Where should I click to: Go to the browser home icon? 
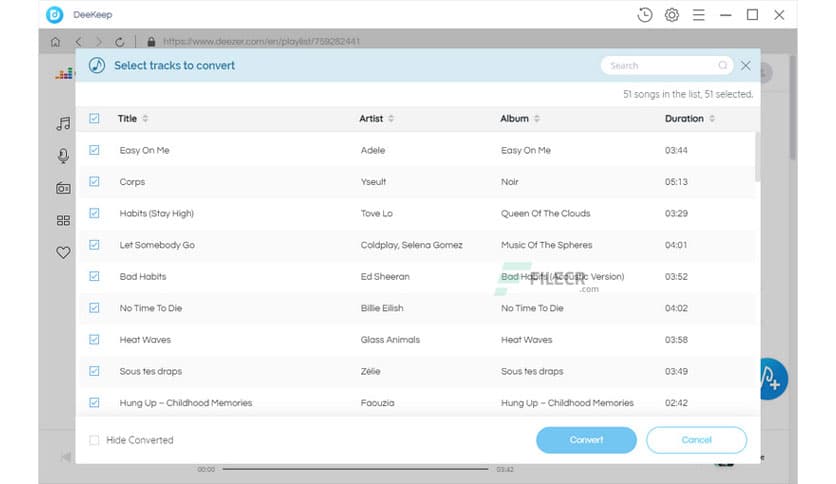coord(55,42)
